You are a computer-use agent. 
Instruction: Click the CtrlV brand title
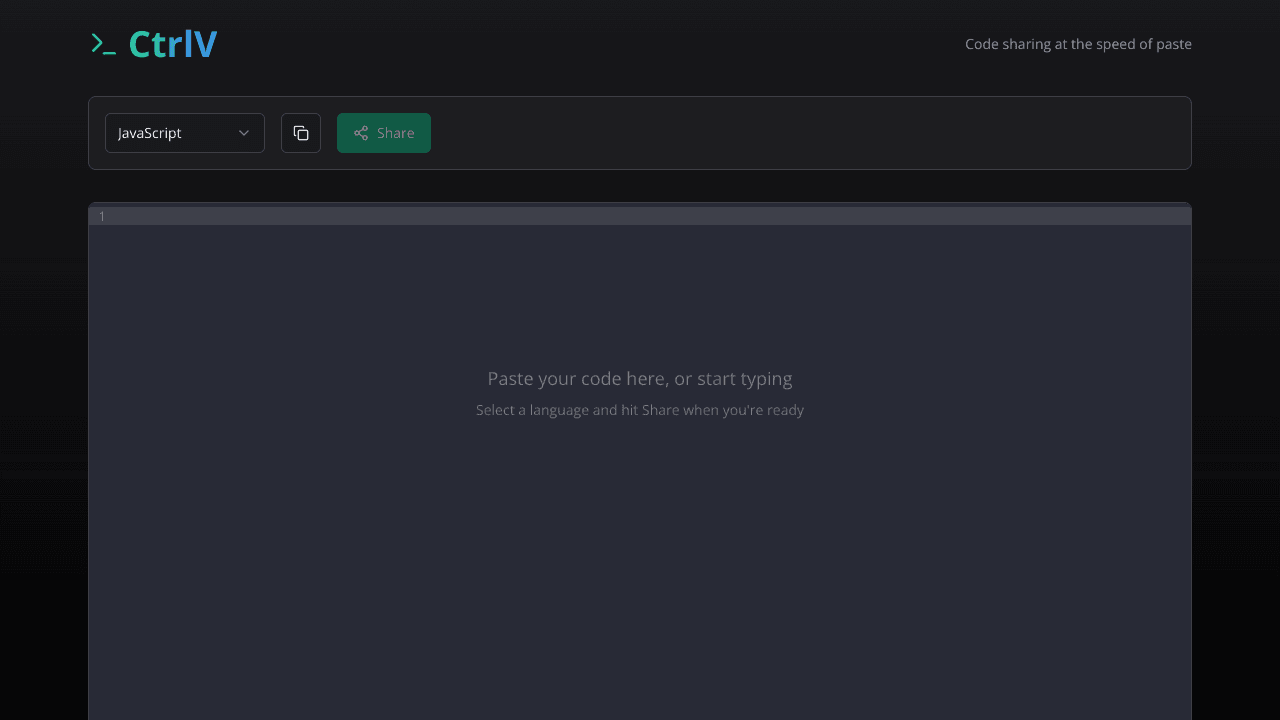[173, 44]
